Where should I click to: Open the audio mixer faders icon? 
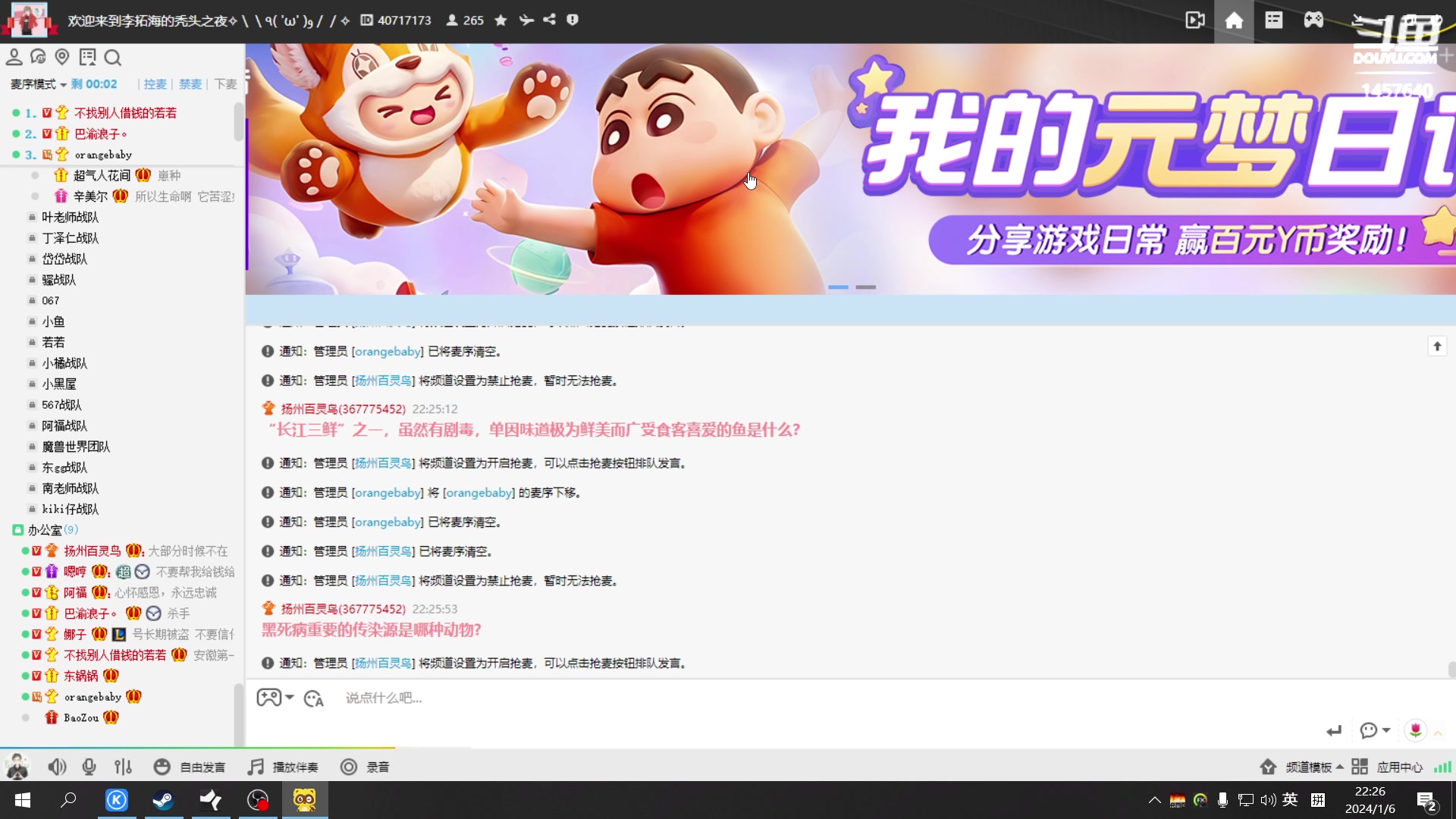123,767
